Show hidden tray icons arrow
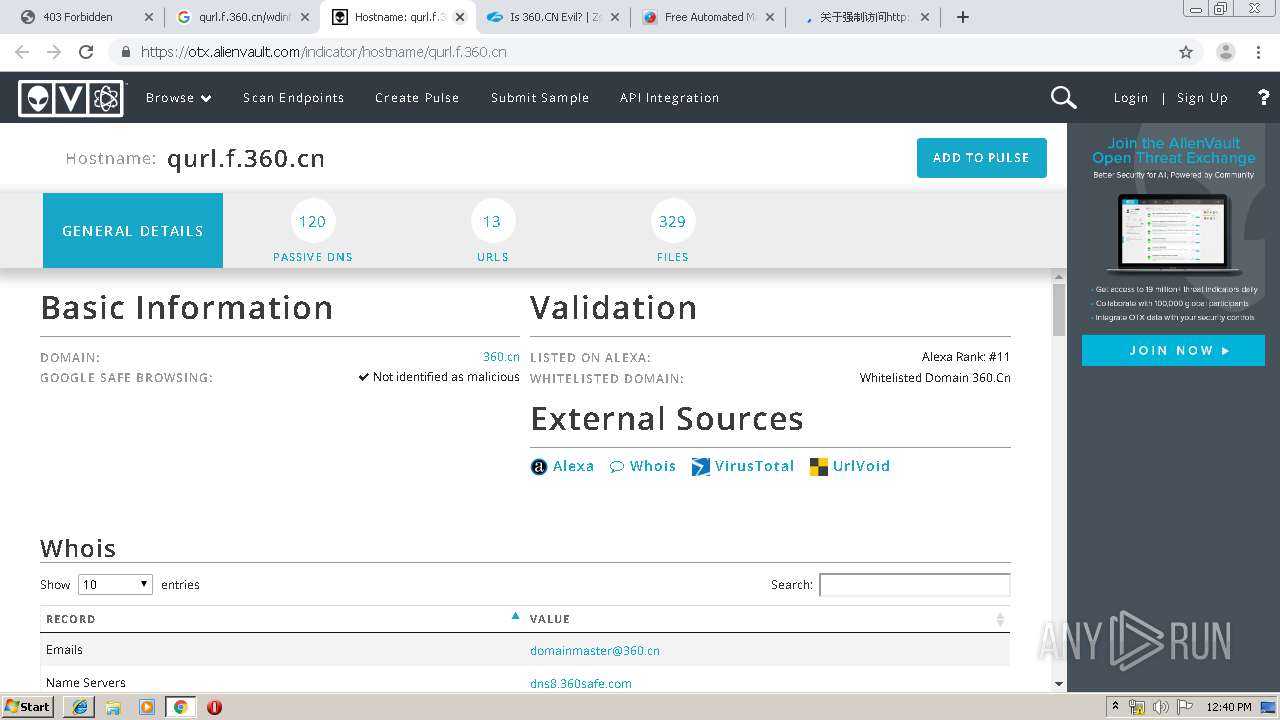 (x=1116, y=708)
